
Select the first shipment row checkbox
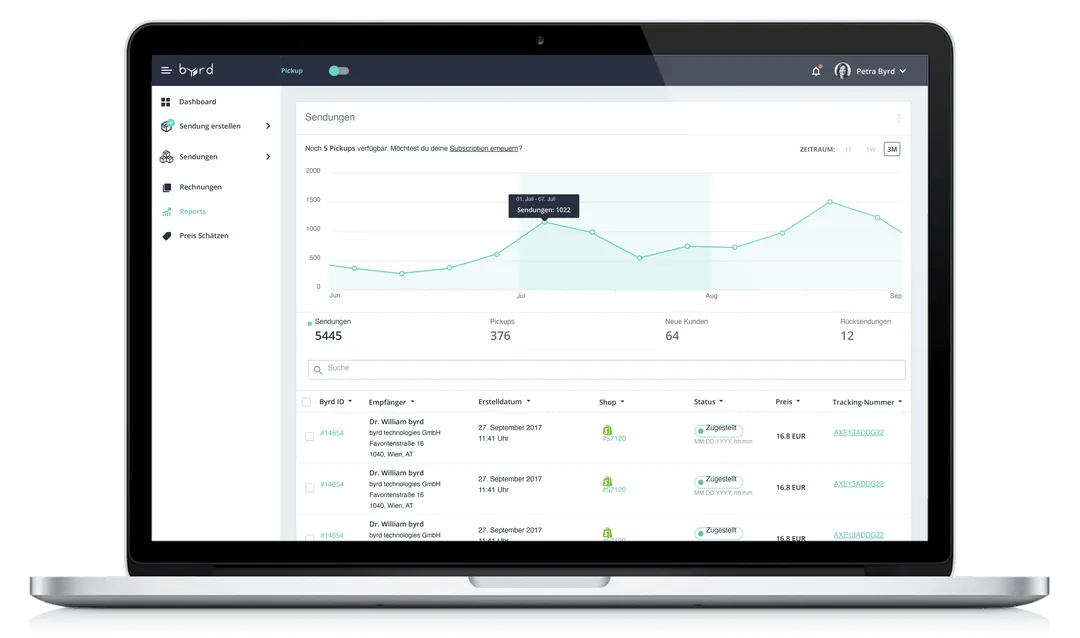point(309,436)
